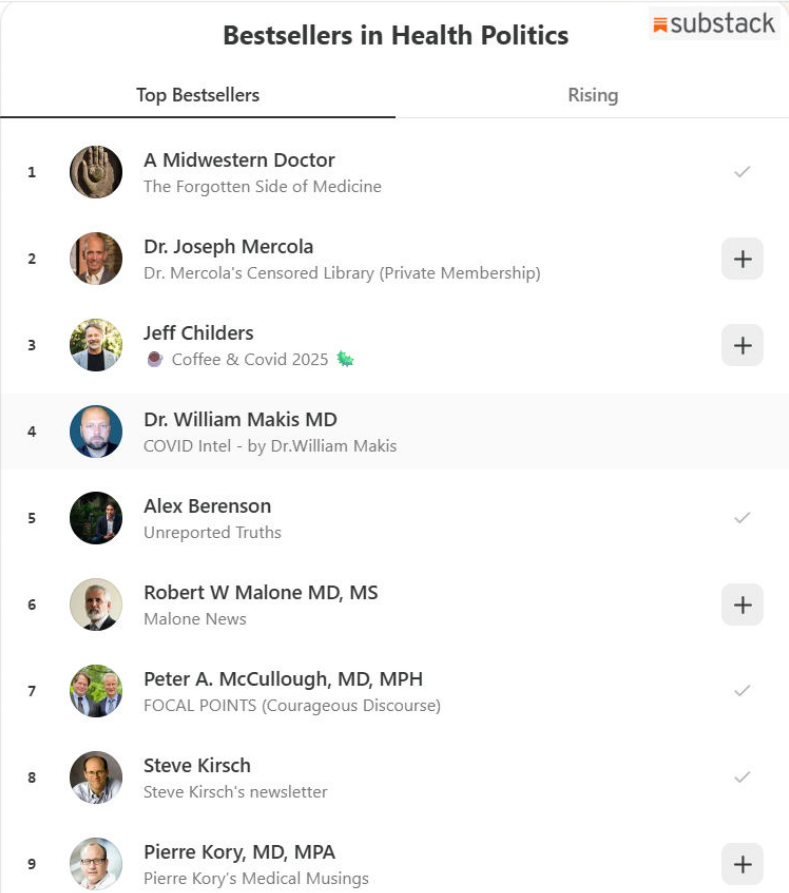Click A Midwestern Doctor's hand avatar
Screen dimensions: 789x893
pos(96,172)
